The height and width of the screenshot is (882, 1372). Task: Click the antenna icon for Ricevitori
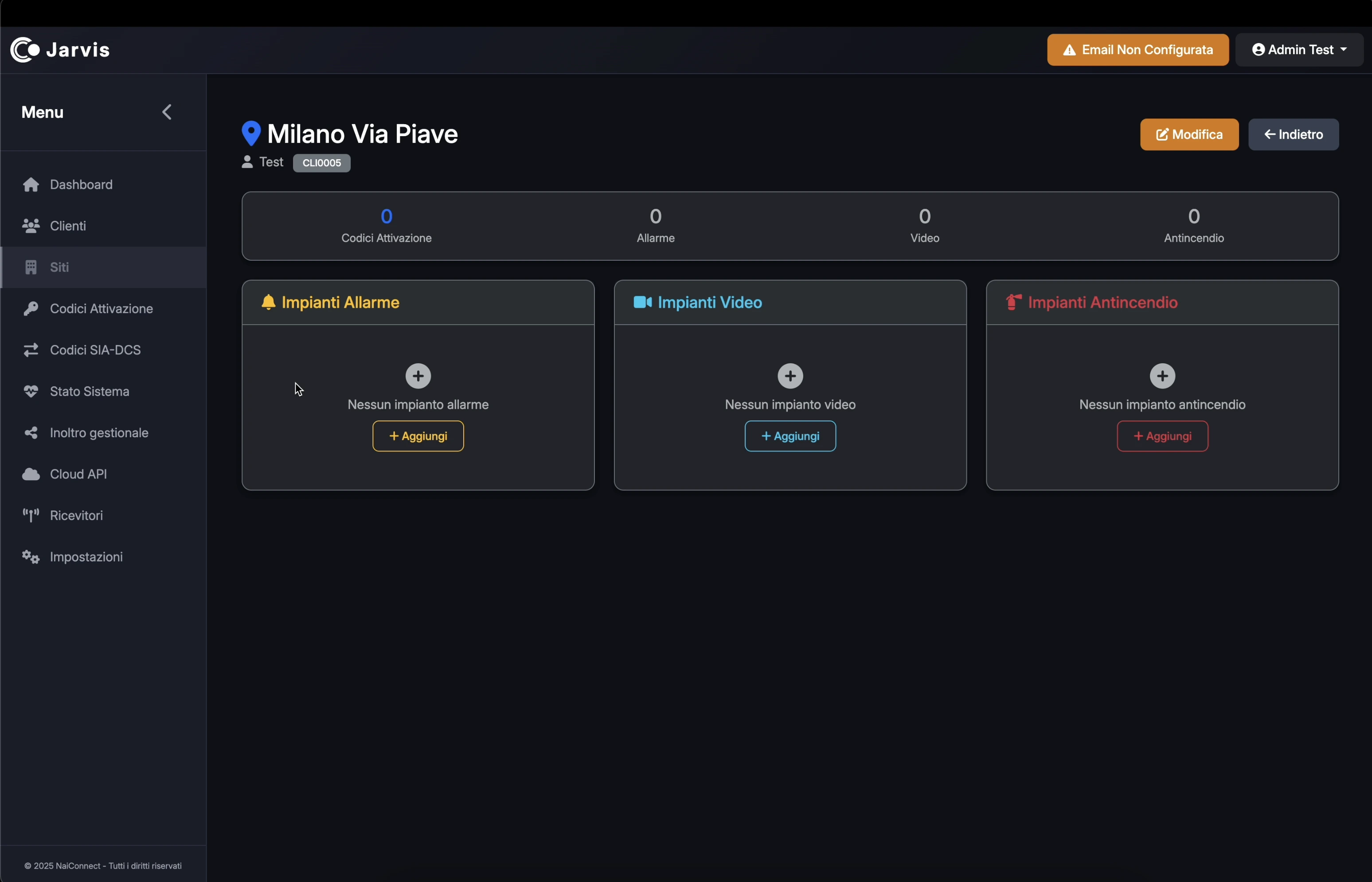click(x=31, y=515)
